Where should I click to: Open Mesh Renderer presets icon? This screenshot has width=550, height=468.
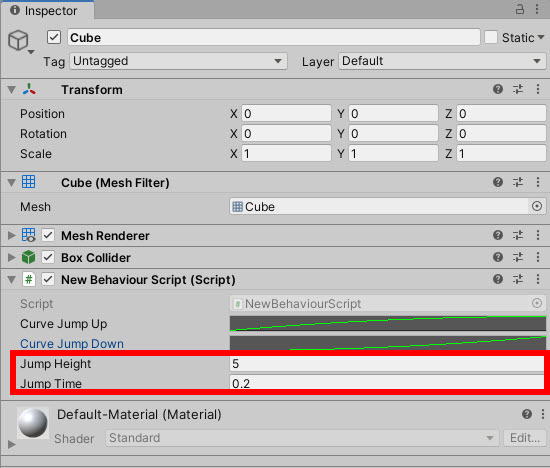tap(518, 235)
